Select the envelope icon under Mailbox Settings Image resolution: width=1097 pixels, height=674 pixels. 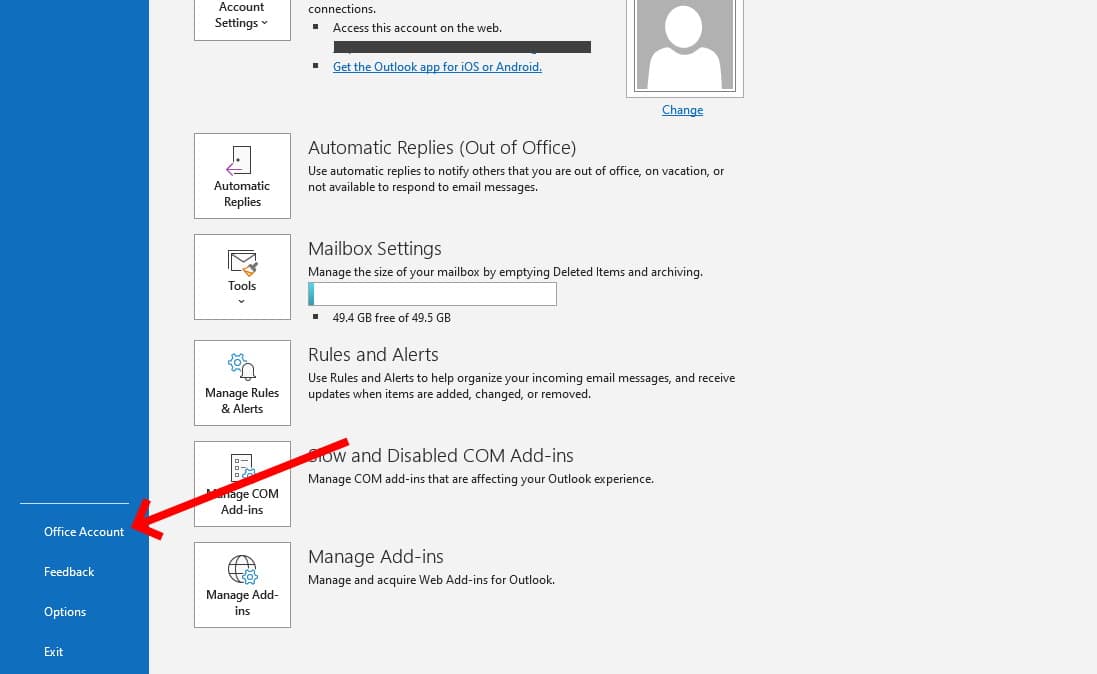[x=241, y=263]
